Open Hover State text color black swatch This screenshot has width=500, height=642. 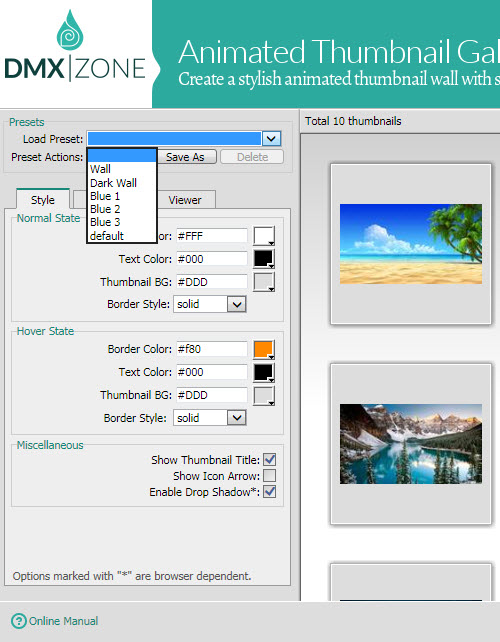click(x=264, y=372)
